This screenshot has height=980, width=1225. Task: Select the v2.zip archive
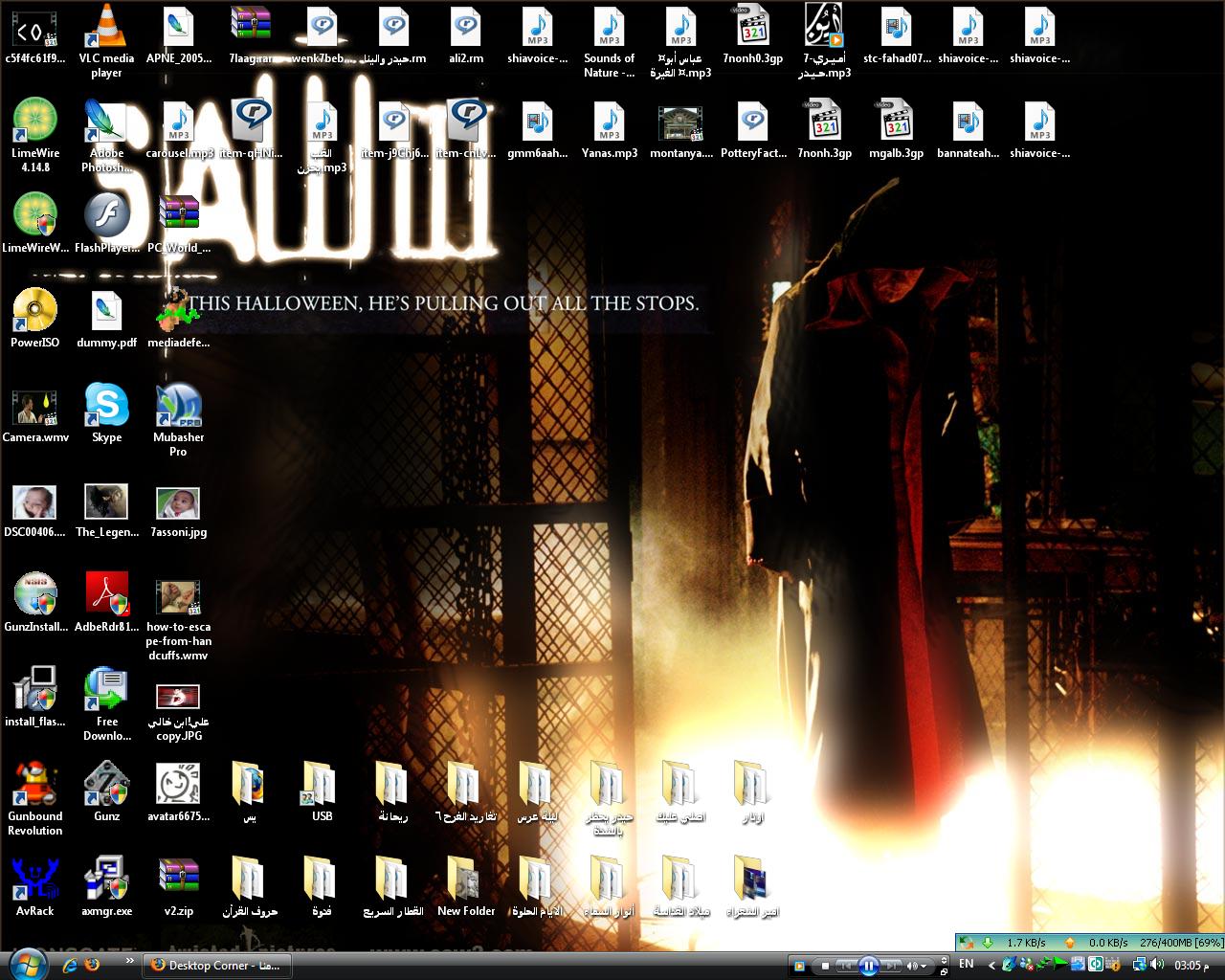[178, 887]
